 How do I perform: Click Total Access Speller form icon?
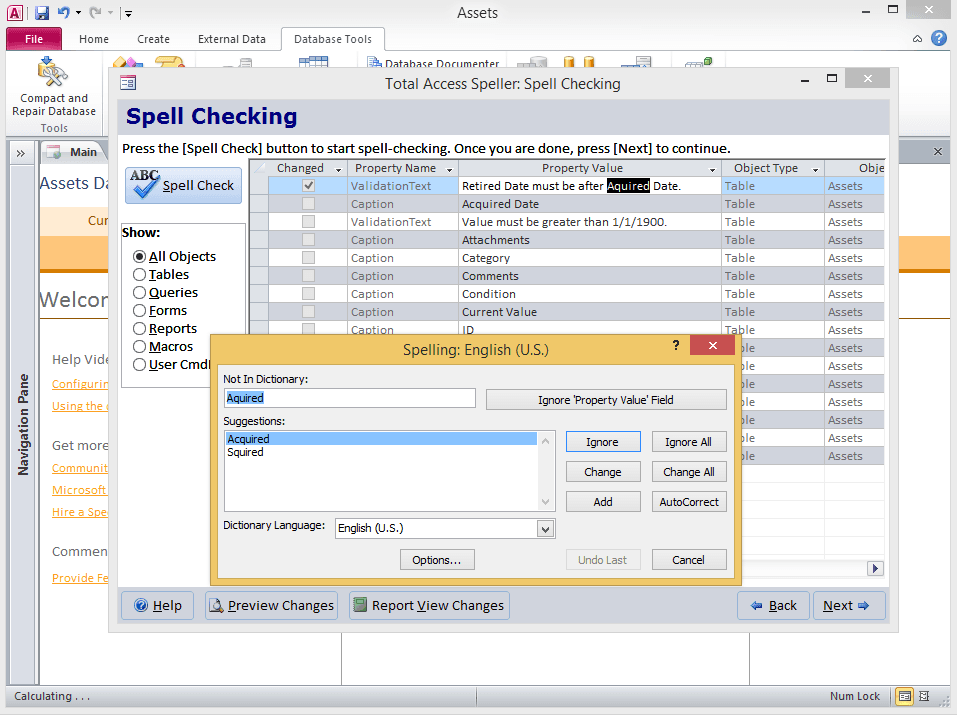point(128,83)
